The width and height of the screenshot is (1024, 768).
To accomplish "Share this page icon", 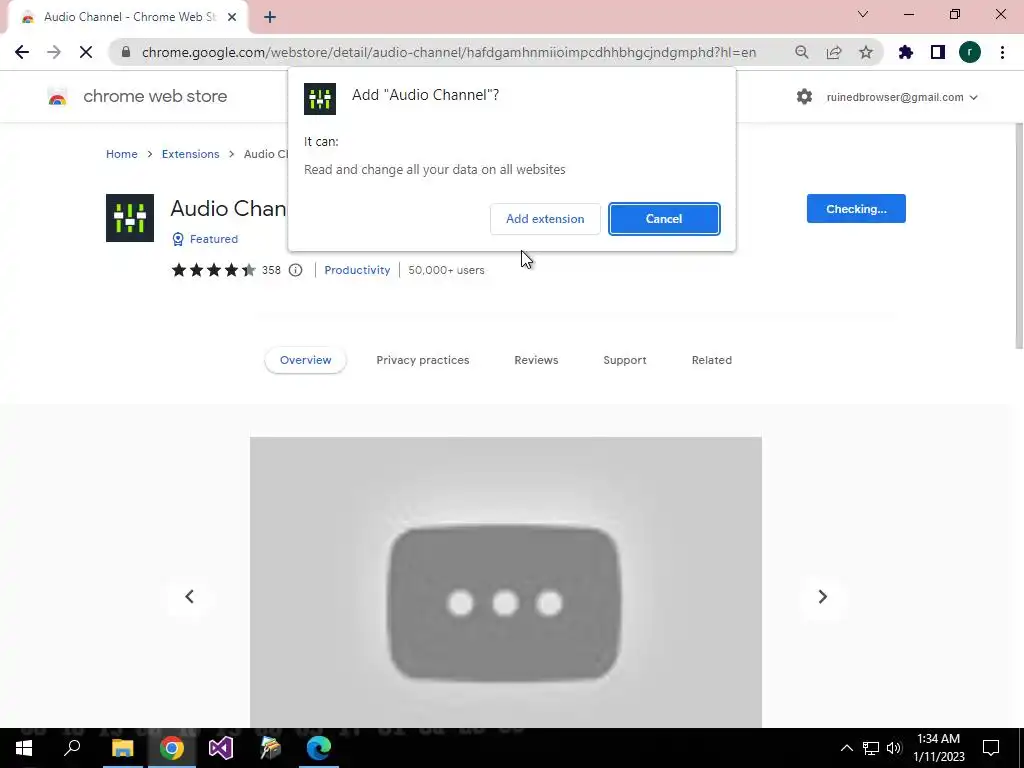I will tap(833, 52).
